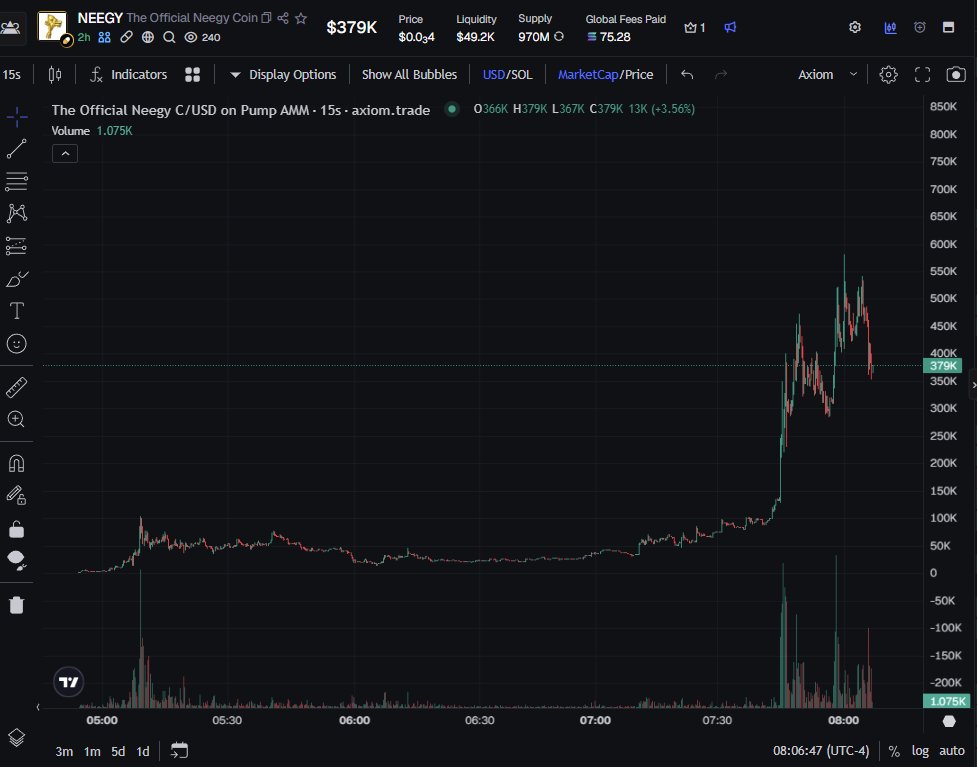This screenshot has height=767, width=977.
Task: Open the go to date calendar
Action: click(x=179, y=751)
